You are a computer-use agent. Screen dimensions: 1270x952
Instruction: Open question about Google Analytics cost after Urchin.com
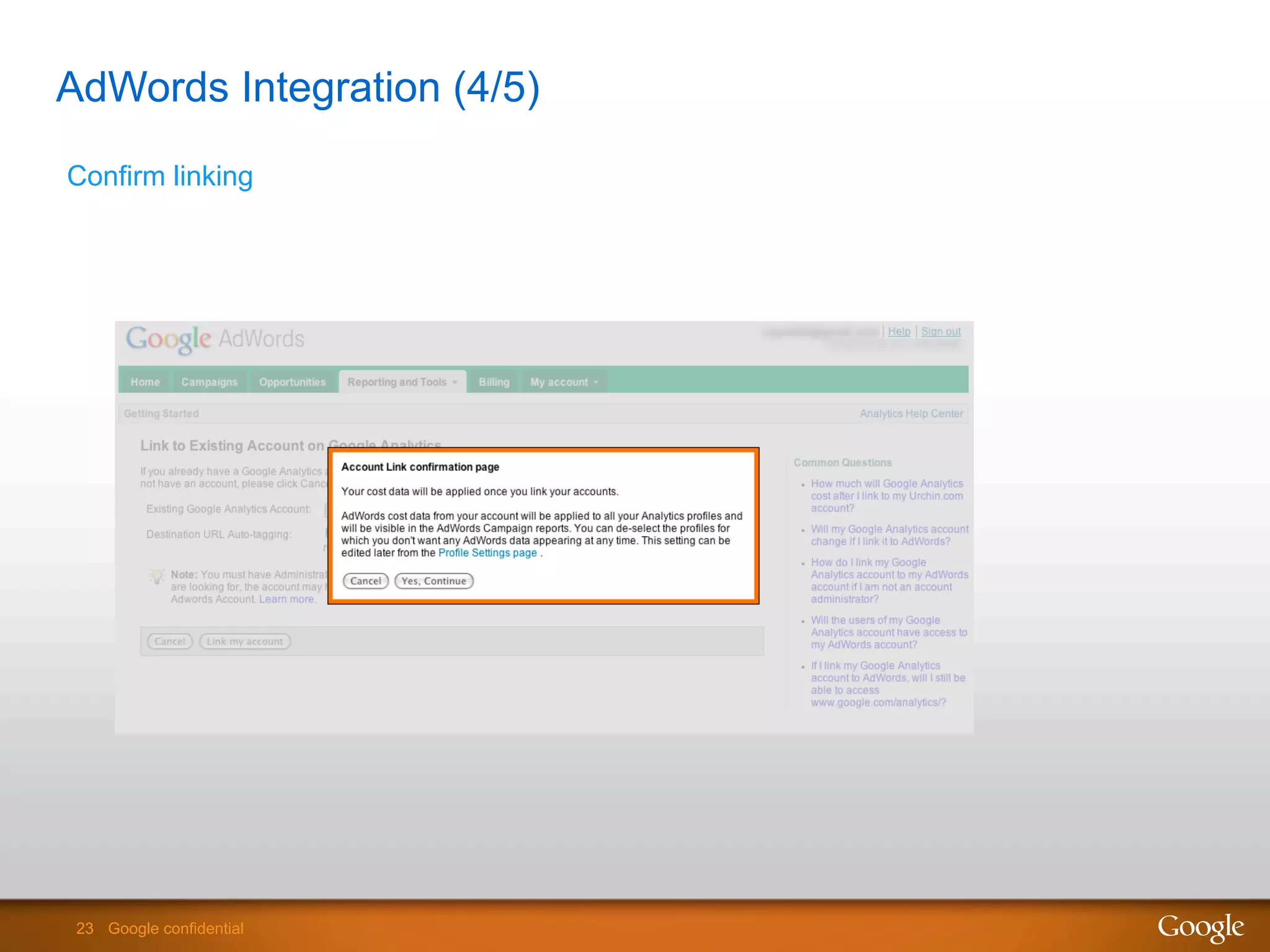[x=887, y=496]
